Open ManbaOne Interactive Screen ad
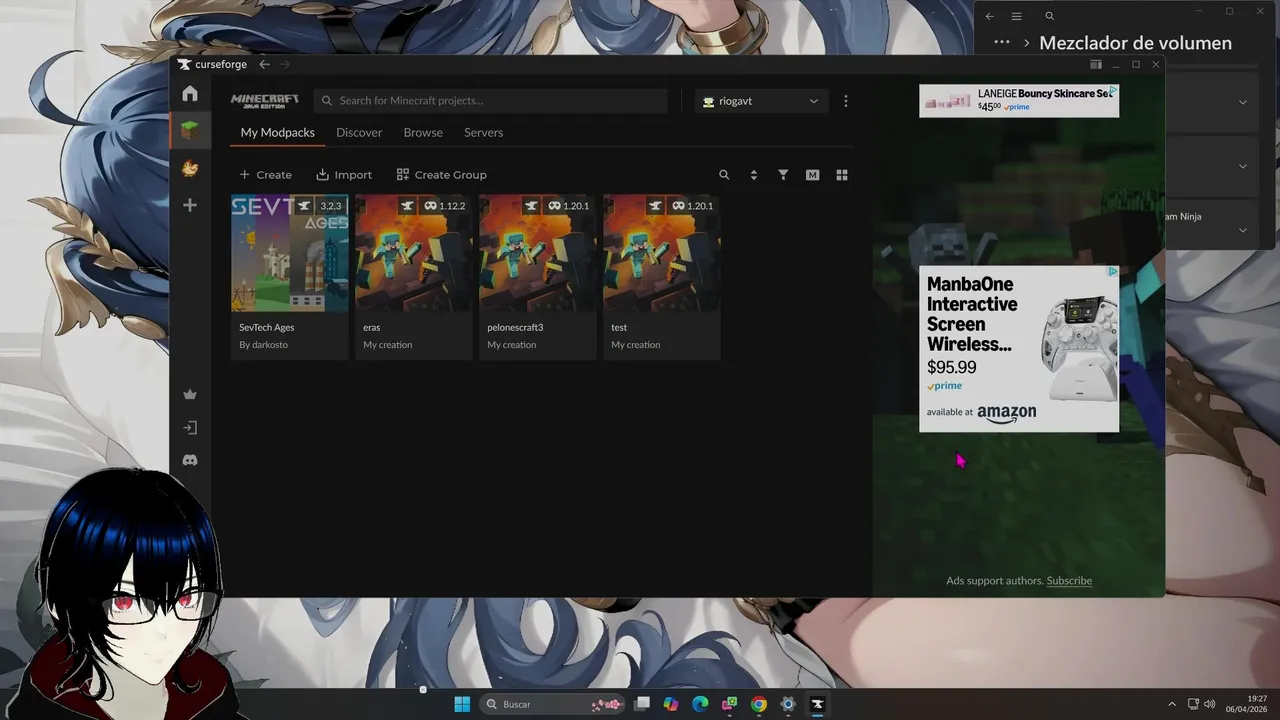The width and height of the screenshot is (1280, 720). click(1019, 348)
